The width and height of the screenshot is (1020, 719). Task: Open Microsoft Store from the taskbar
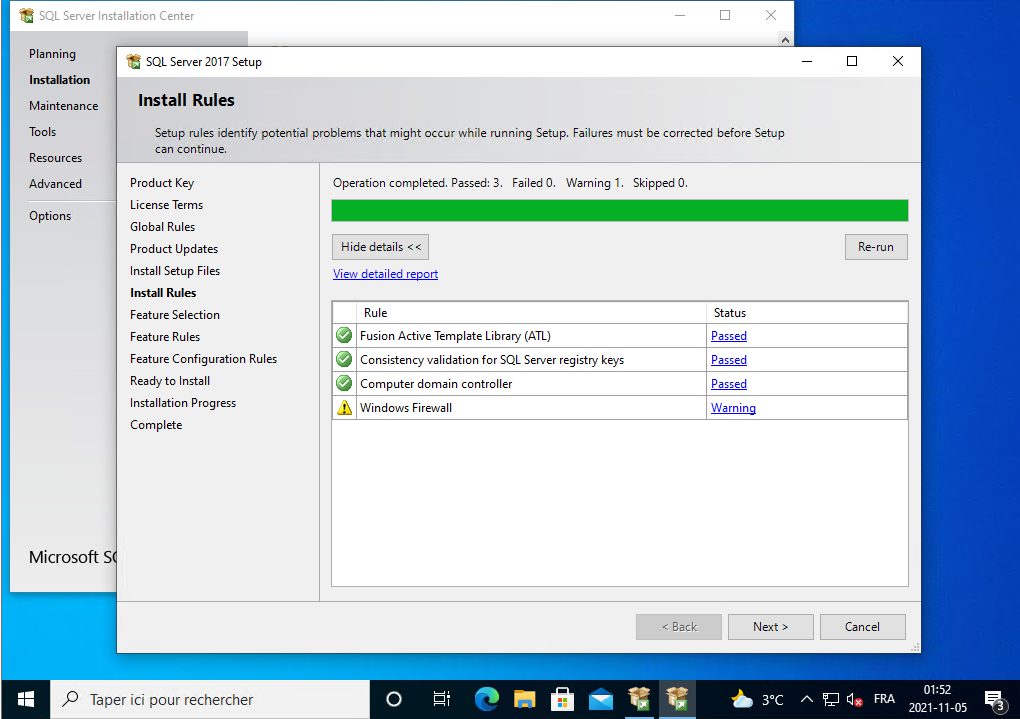[x=563, y=698]
